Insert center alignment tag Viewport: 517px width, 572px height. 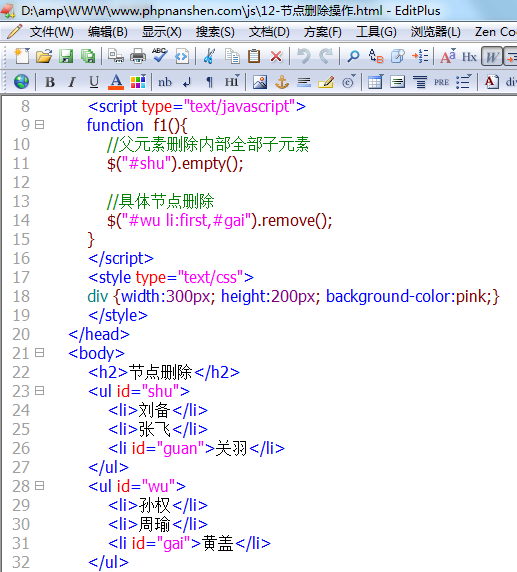[x=420, y=82]
